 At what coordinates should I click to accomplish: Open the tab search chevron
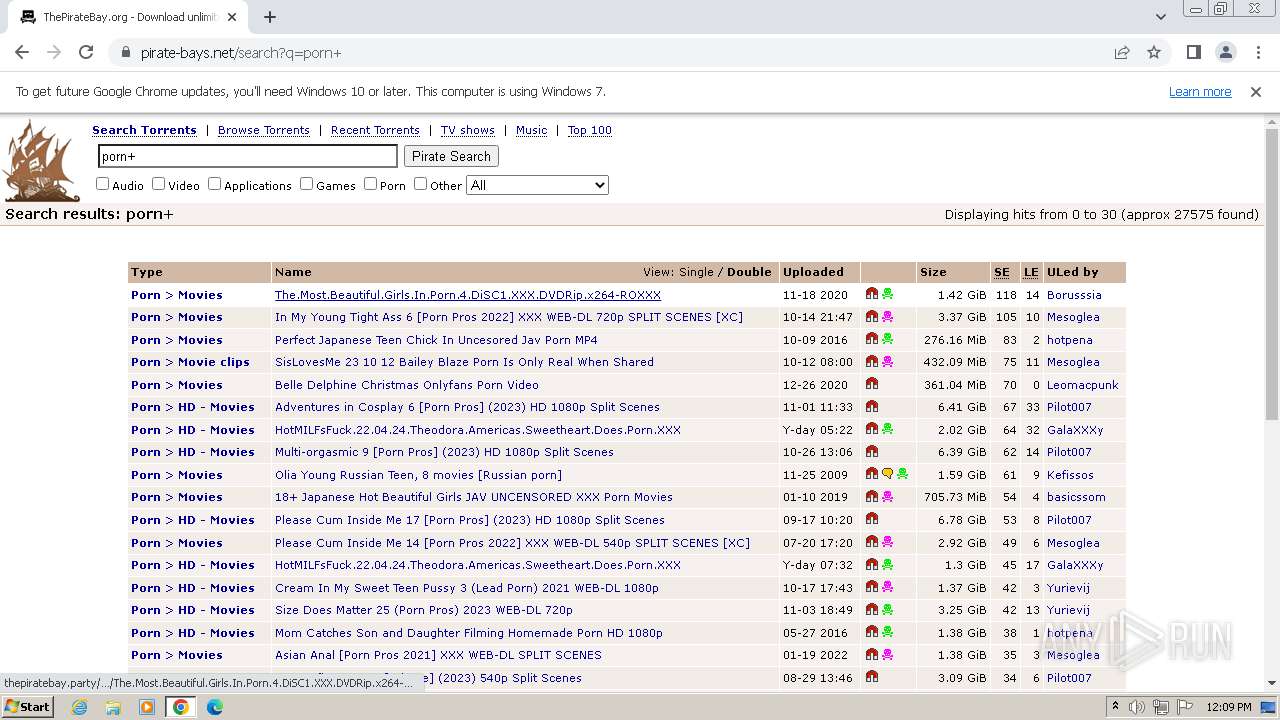tap(1160, 17)
